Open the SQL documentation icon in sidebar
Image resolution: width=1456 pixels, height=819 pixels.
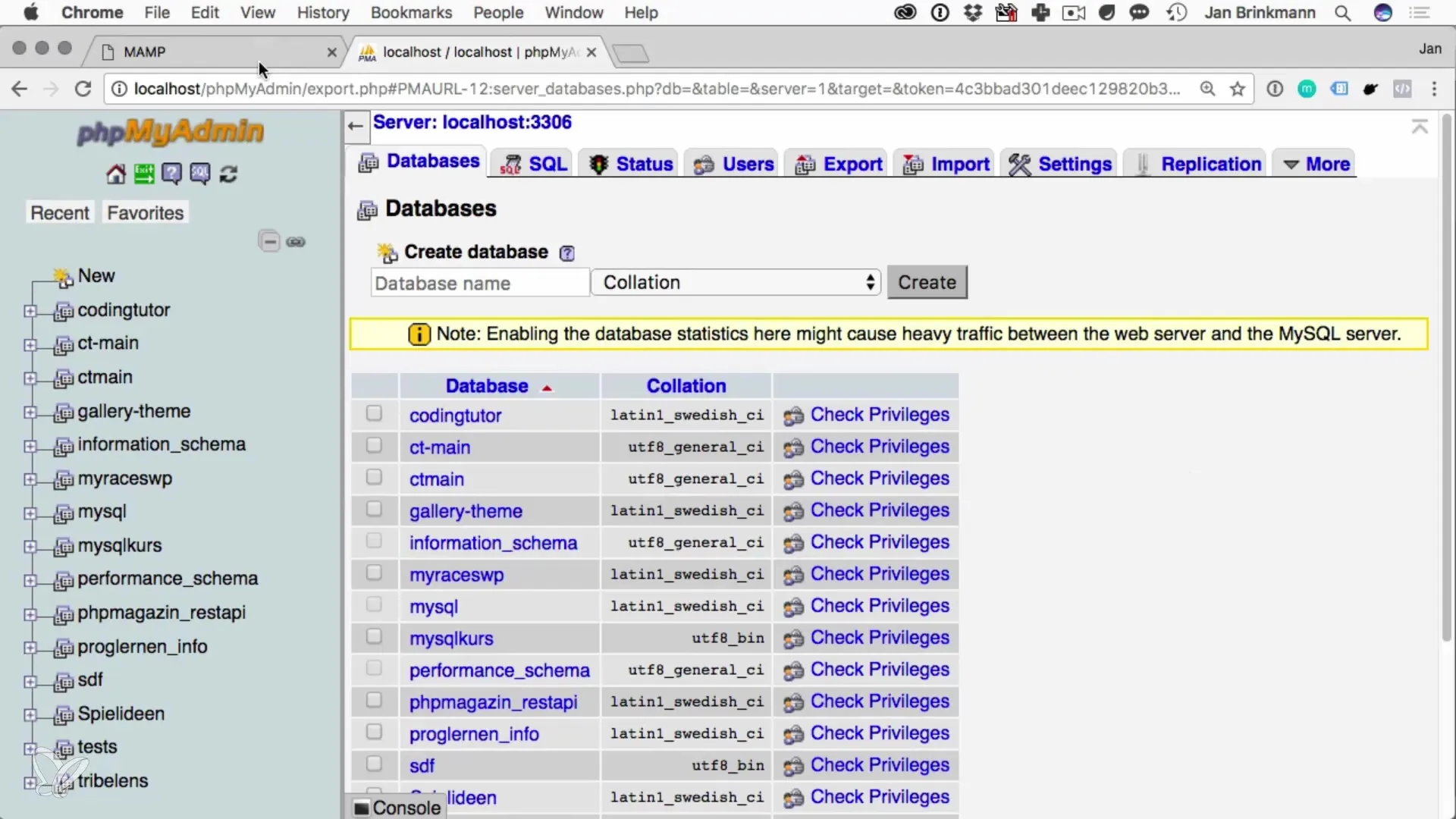(200, 174)
